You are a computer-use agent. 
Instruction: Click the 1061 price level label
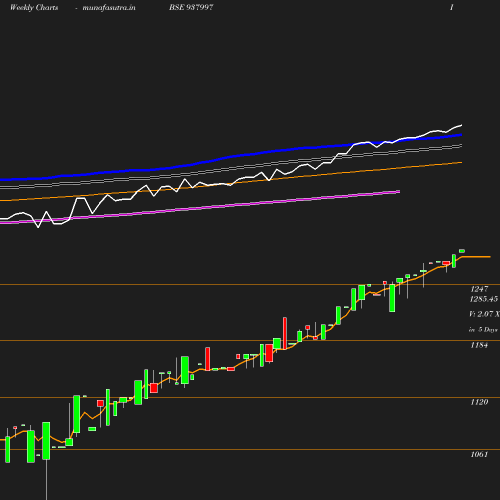pyautogui.click(x=479, y=454)
